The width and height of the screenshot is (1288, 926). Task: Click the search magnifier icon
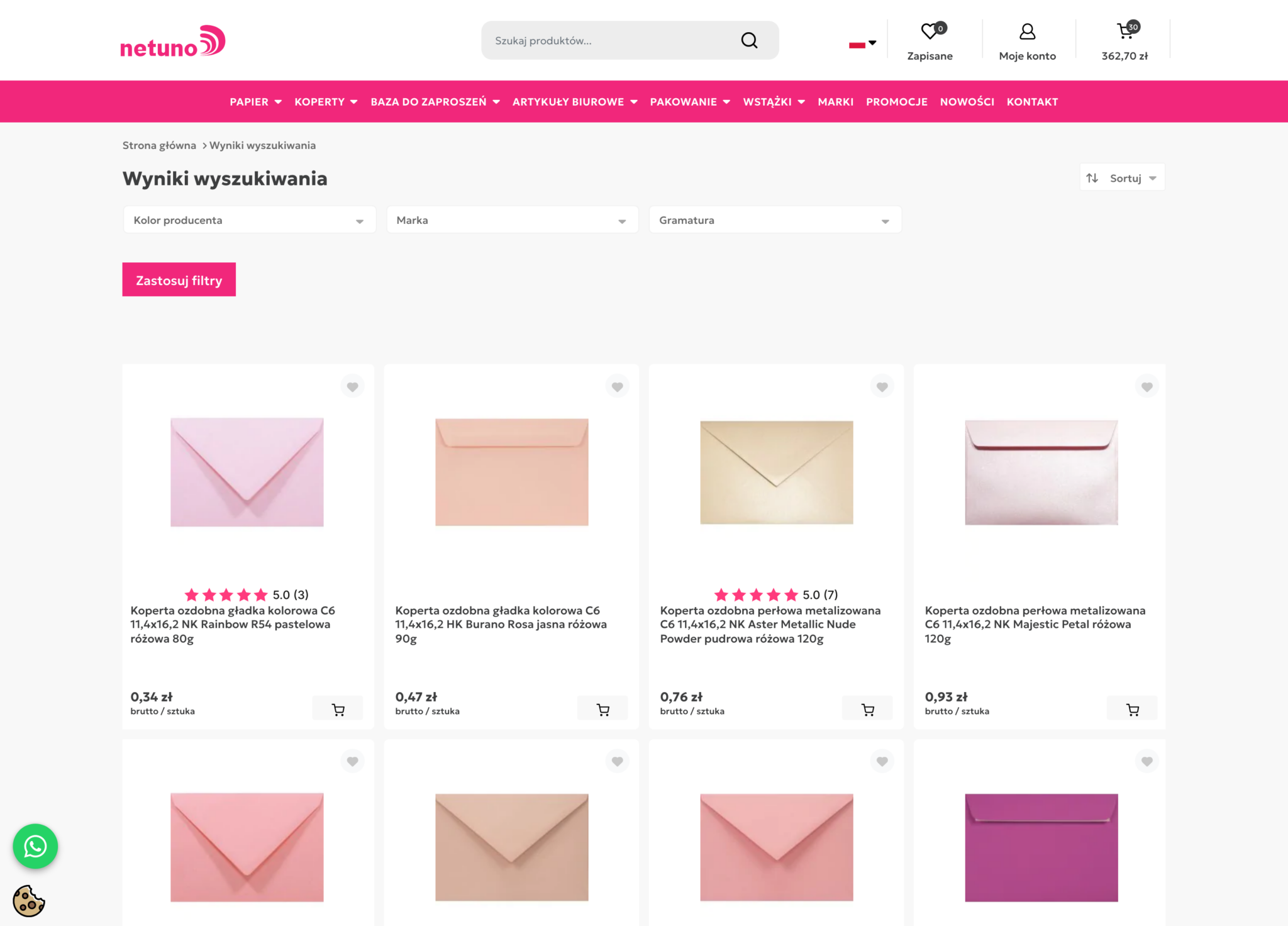pos(749,40)
